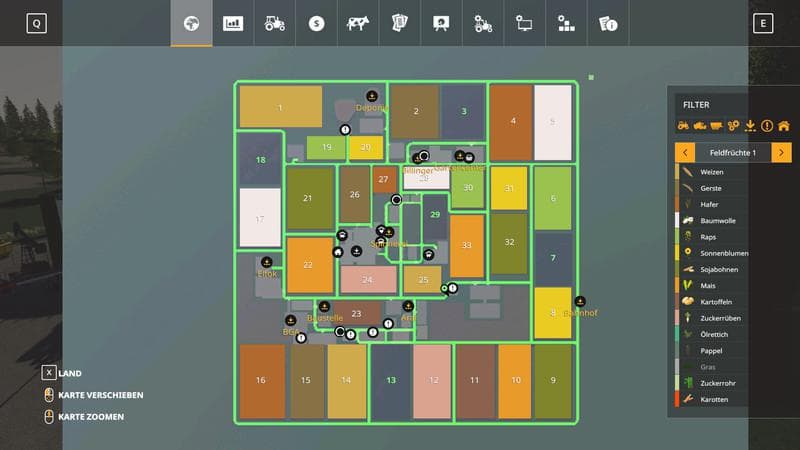
Task: Click the X Land view button
Action: [49, 373]
